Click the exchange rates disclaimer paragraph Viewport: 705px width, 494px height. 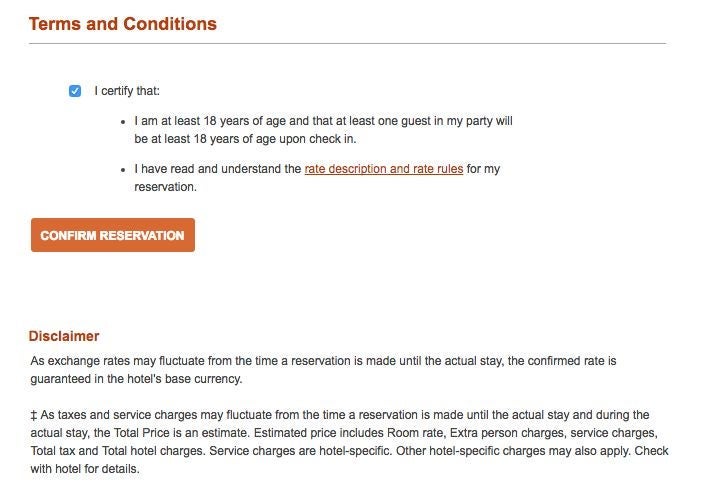point(323,370)
